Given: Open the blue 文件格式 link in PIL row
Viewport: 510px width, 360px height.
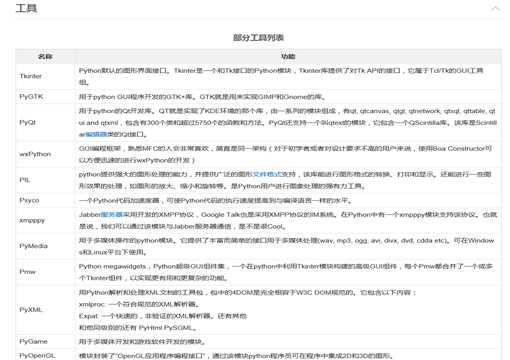Looking at the screenshot, I should pos(268,174).
